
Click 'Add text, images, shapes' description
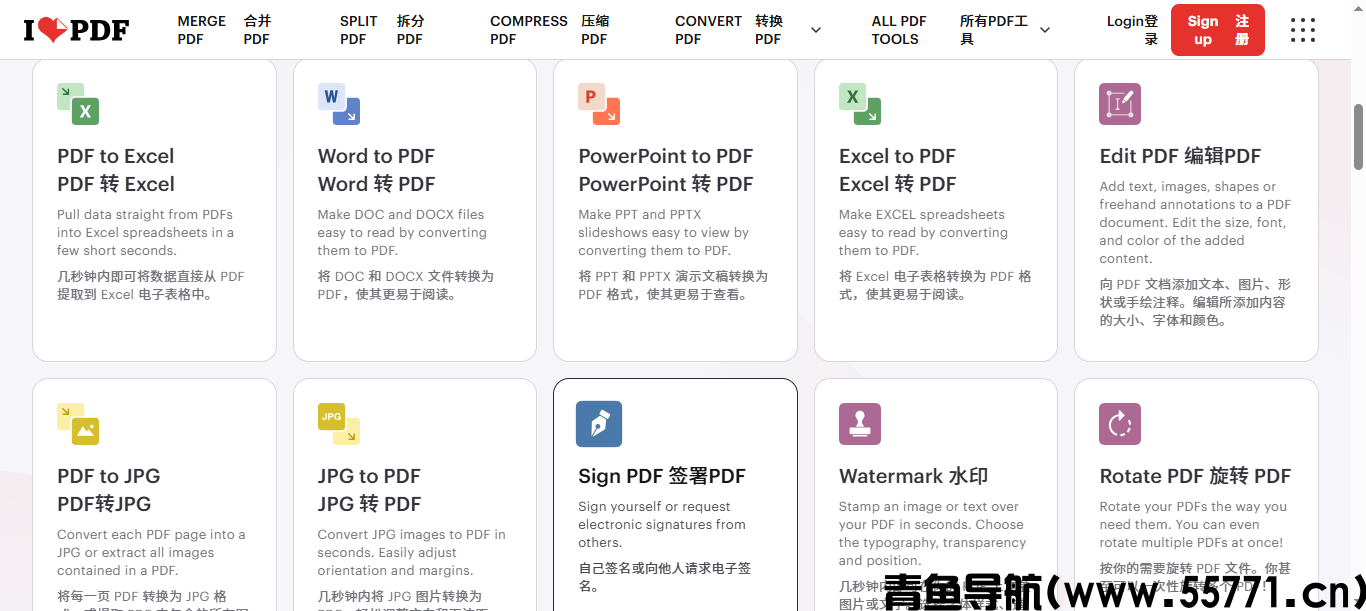(1195, 222)
